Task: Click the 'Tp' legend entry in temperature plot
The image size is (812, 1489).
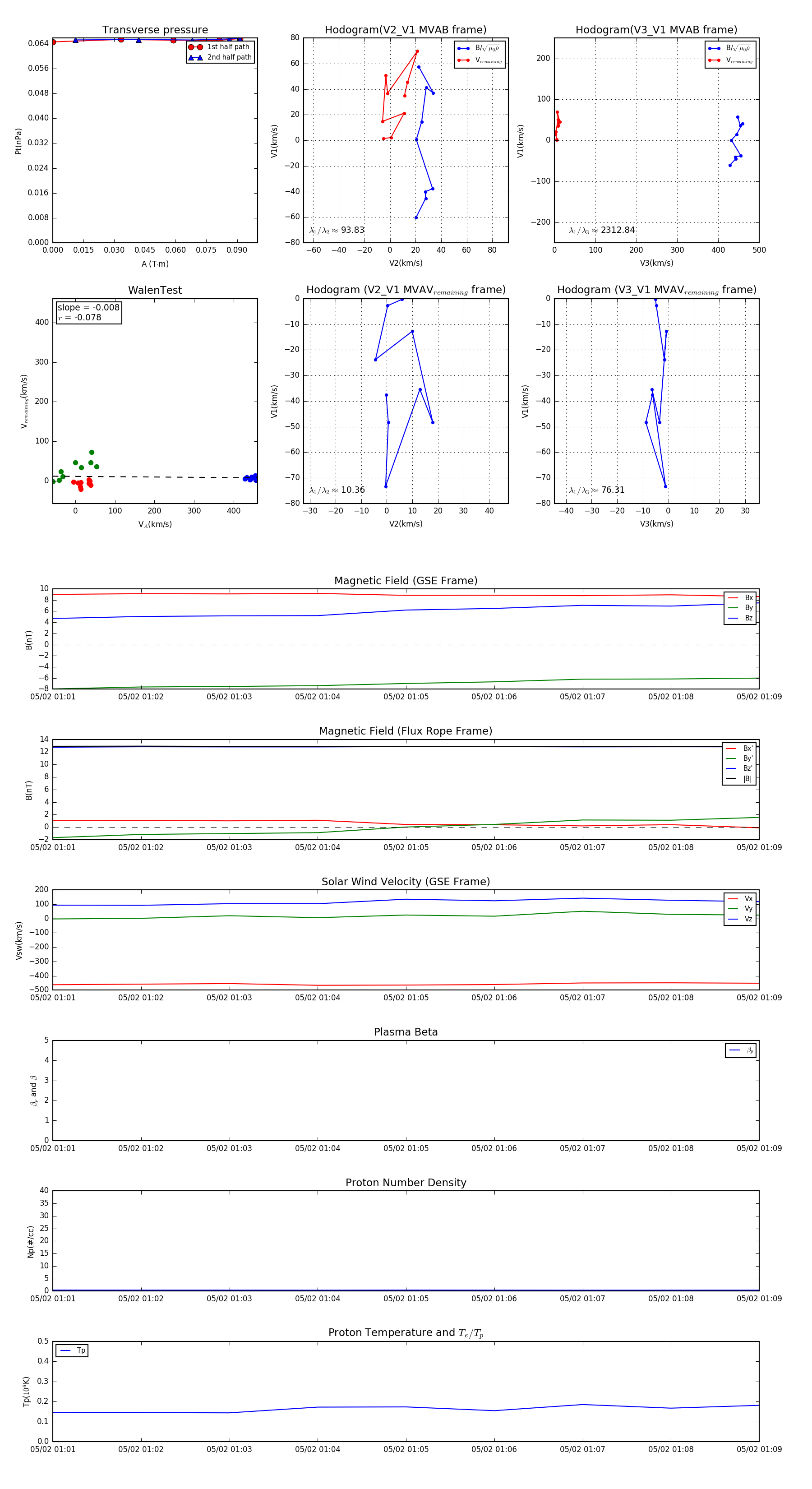Action: (72, 1350)
